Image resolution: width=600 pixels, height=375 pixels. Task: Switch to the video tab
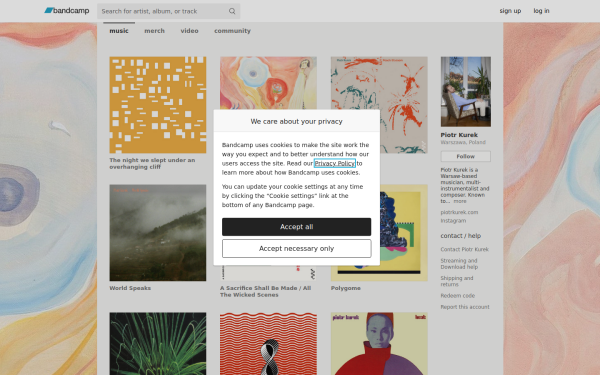[x=189, y=31]
